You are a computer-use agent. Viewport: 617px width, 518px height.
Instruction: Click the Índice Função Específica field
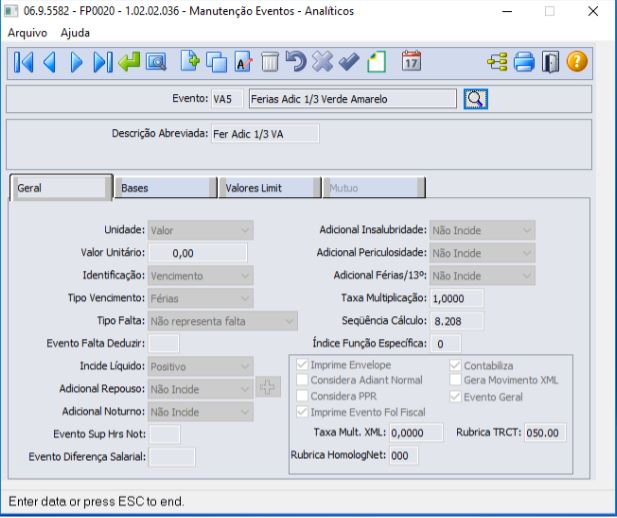click(x=445, y=344)
